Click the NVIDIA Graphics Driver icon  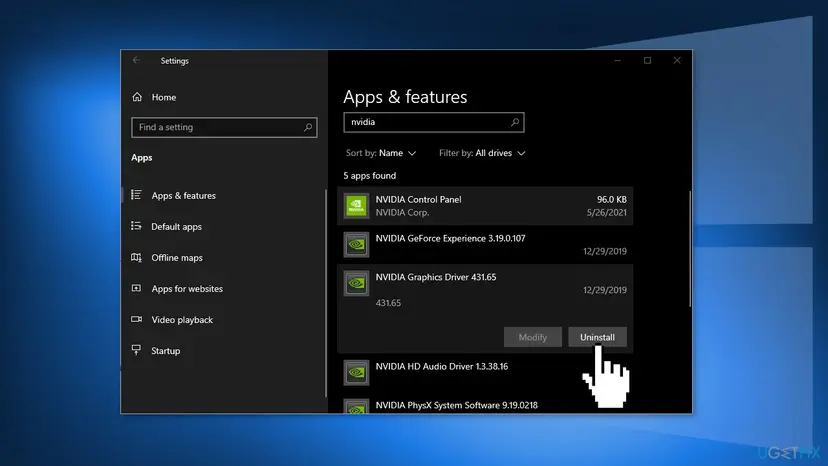(x=356, y=283)
